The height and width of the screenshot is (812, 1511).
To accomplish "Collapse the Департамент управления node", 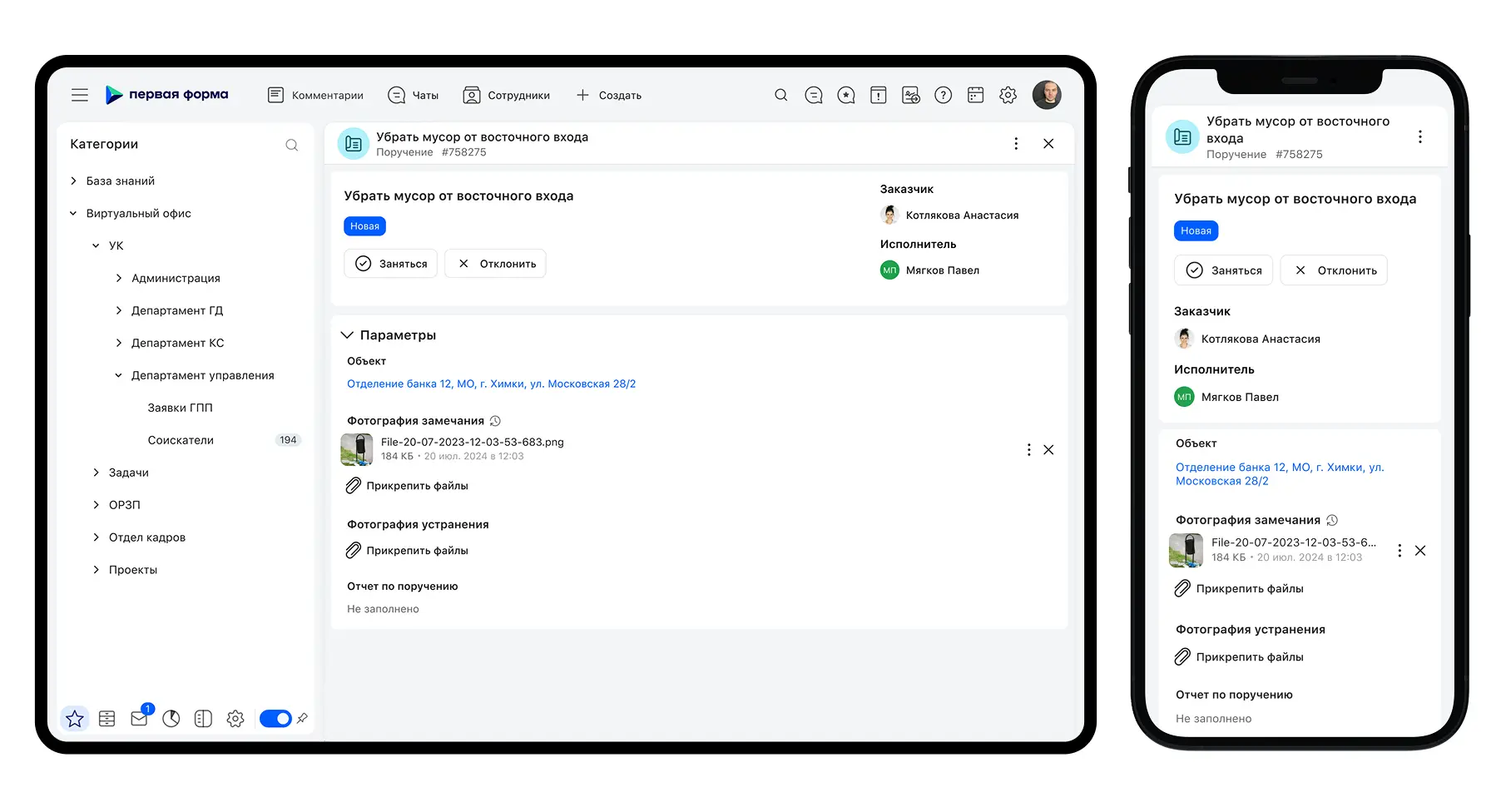I will pyautogui.click(x=118, y=375).
